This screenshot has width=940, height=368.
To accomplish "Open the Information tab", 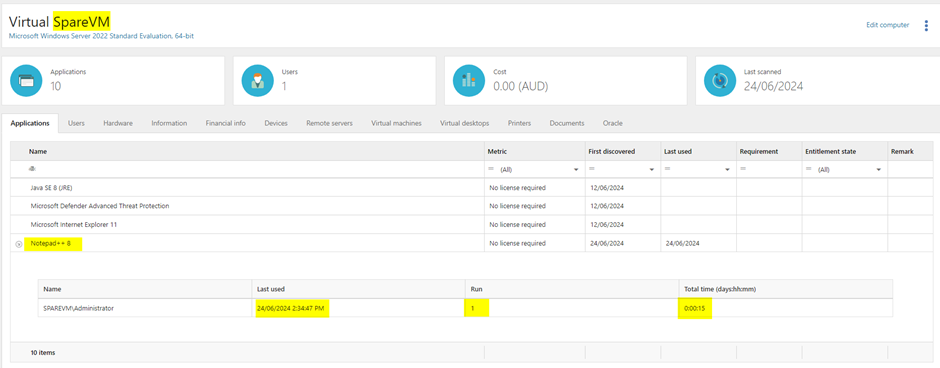I will pyautogui.click(x=169, y=123).
